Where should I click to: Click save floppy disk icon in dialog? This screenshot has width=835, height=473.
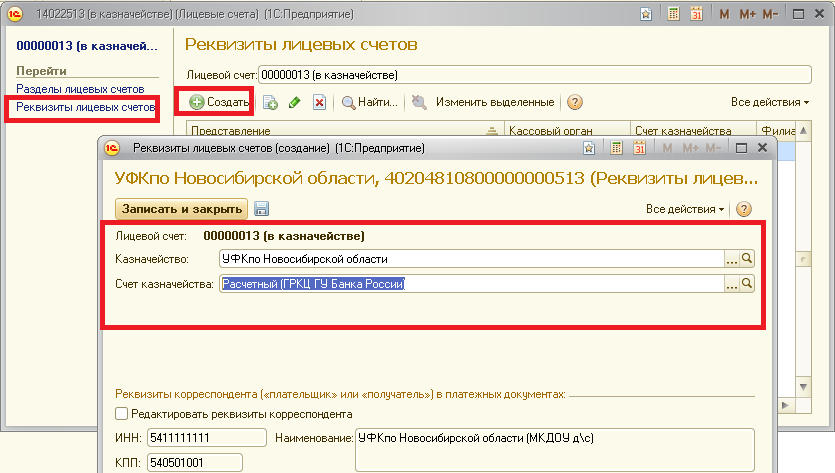click(261, 209)
